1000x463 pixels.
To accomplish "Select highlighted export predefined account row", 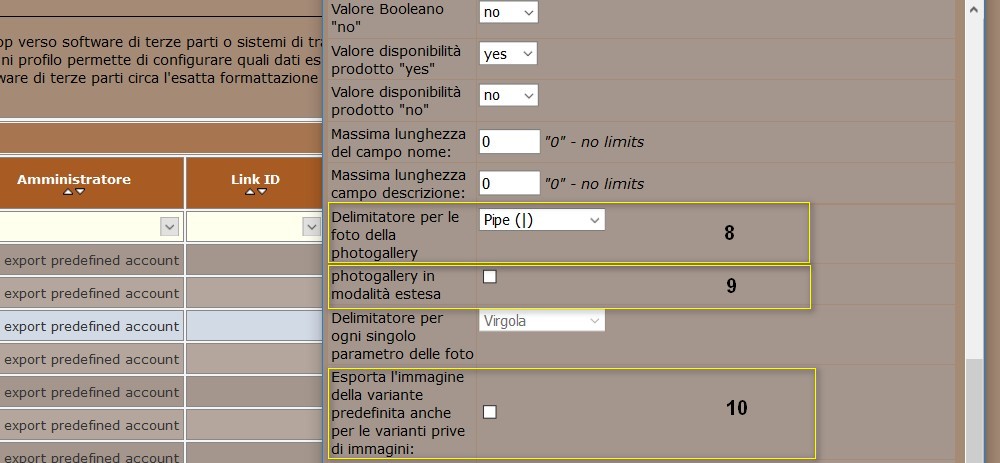I will pyautogui.click(x=161, y=326).
